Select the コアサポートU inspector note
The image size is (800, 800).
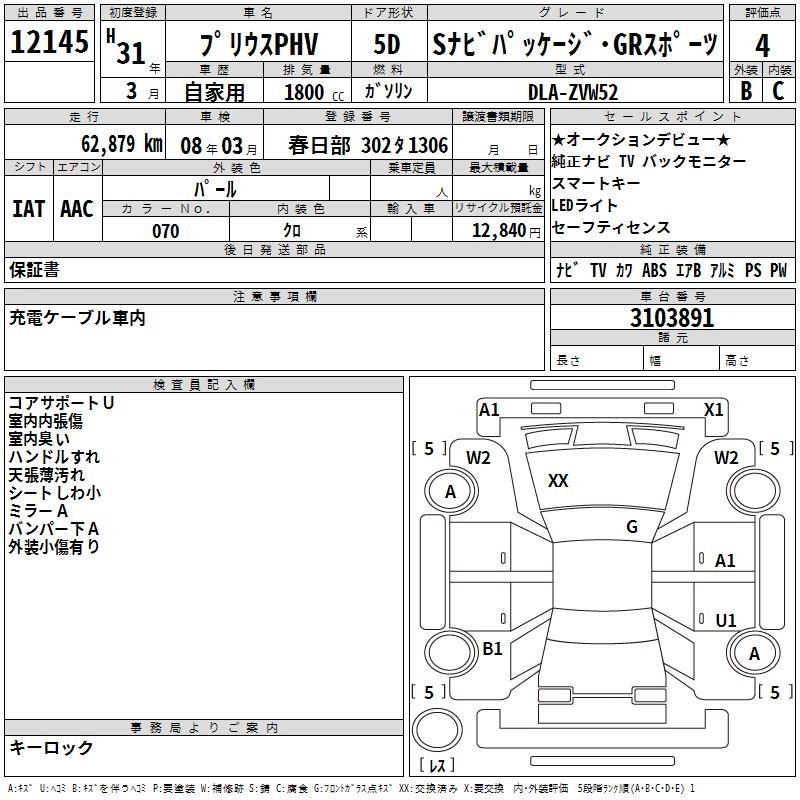61,403
